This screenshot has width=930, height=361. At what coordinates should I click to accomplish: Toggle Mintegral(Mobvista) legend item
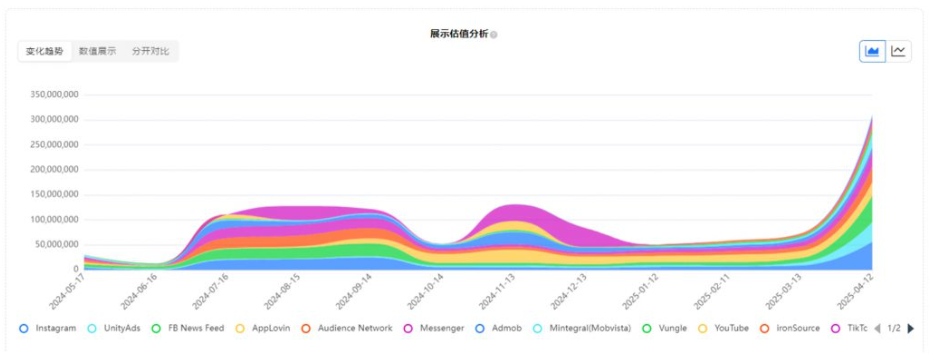[x=582, y=328]
